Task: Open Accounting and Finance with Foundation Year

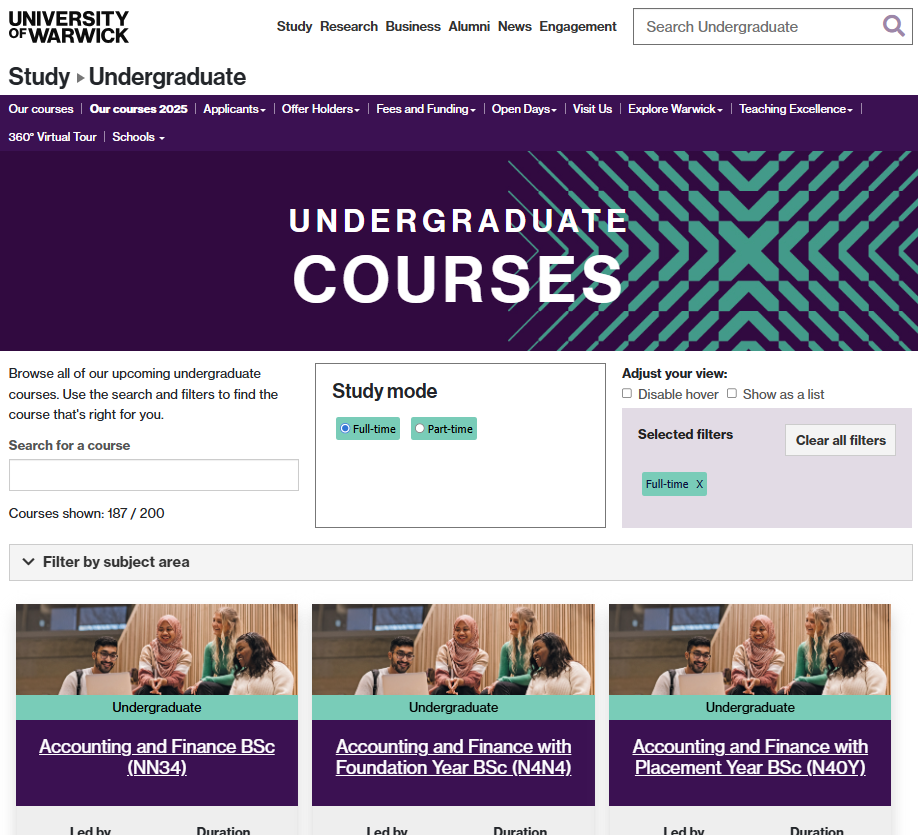Action: pyautogui.click(x=454, y=757)
